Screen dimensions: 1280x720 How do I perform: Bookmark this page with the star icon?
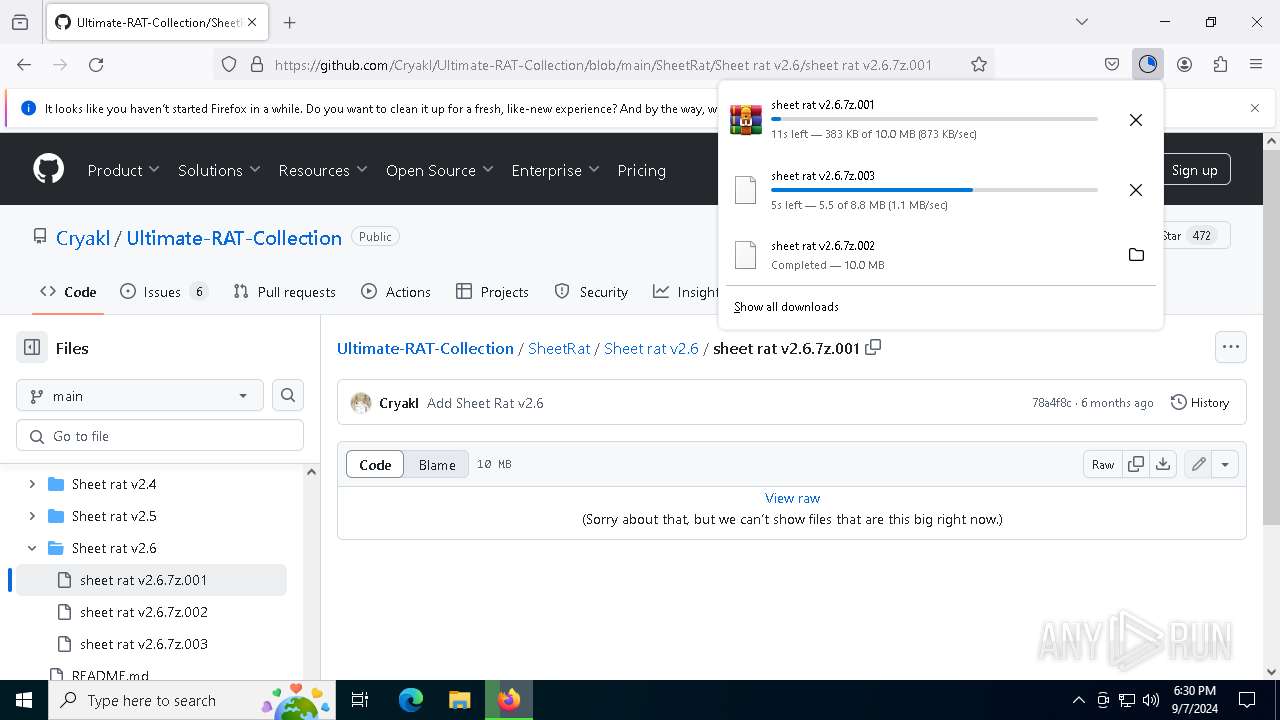(979, 64)
